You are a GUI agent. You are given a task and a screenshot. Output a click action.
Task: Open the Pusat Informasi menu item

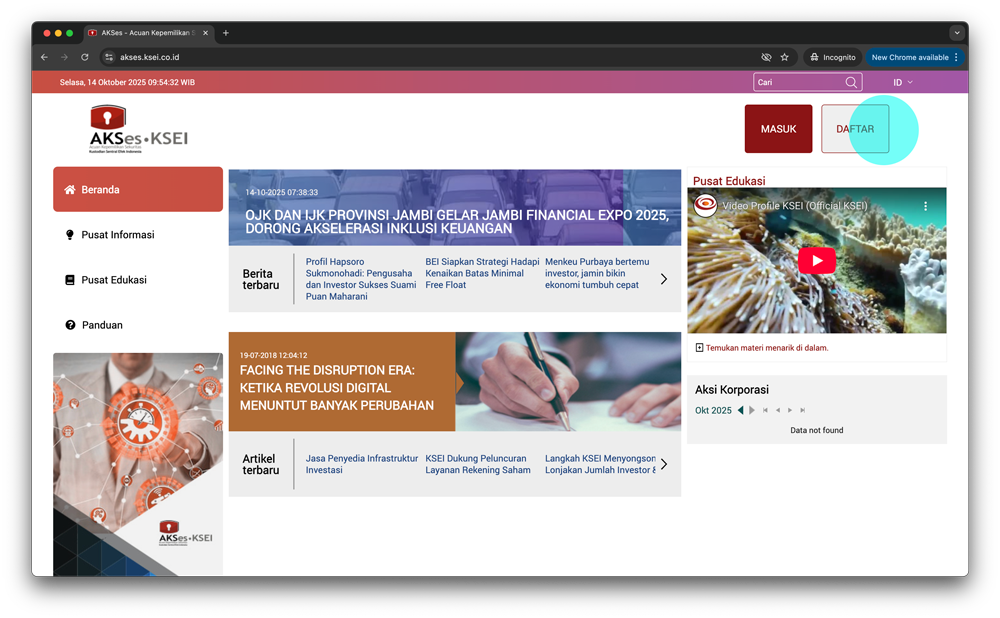(117, 235)
